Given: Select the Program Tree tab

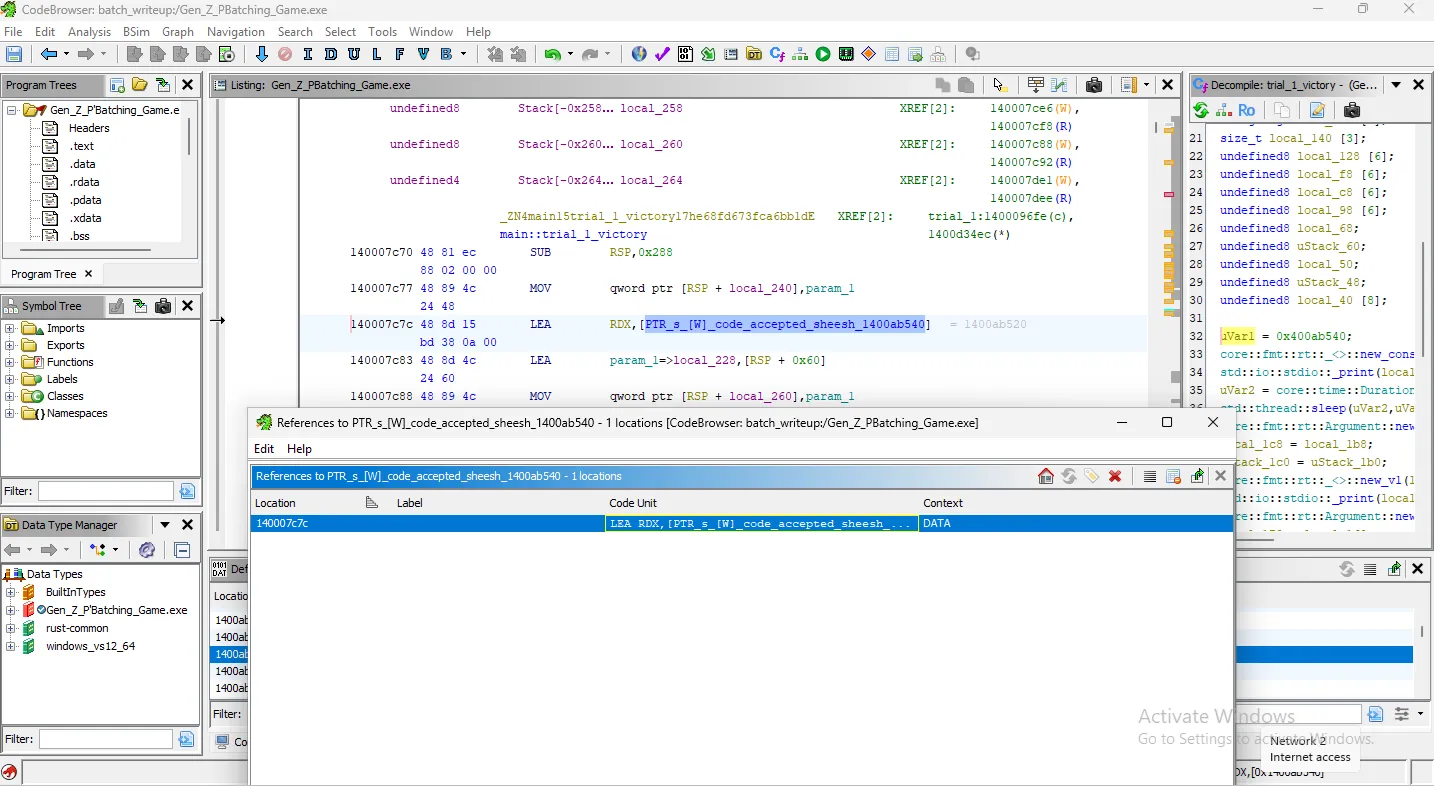Looking at the screenshot, I should [44, 274].
